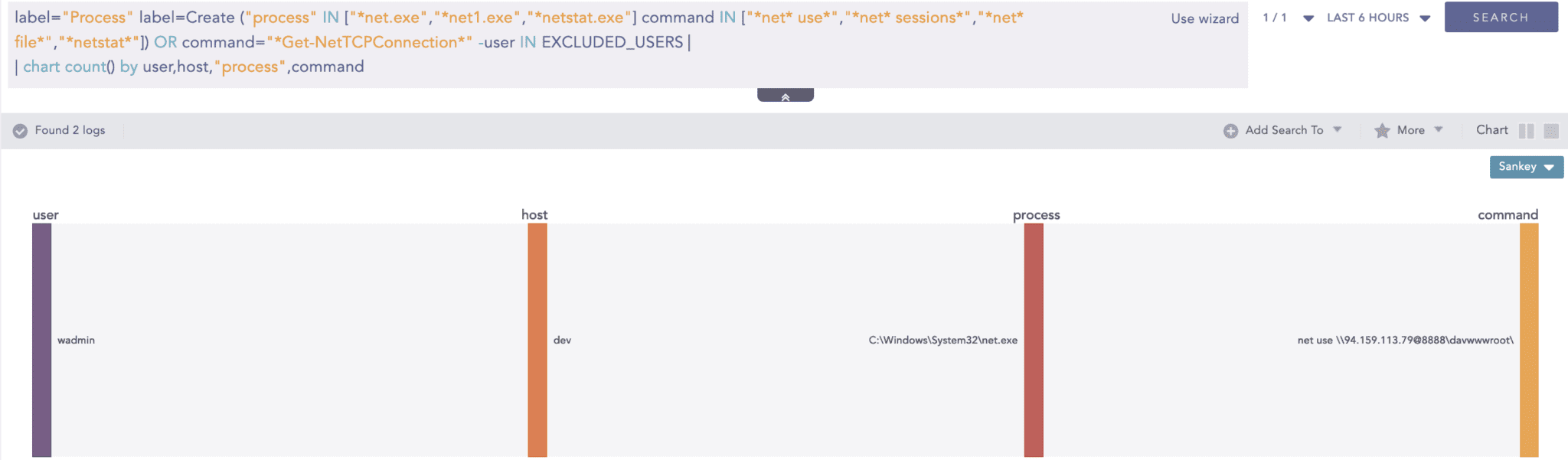Collapse the query editor with the up-chevron icon

(x=785, y=95)
